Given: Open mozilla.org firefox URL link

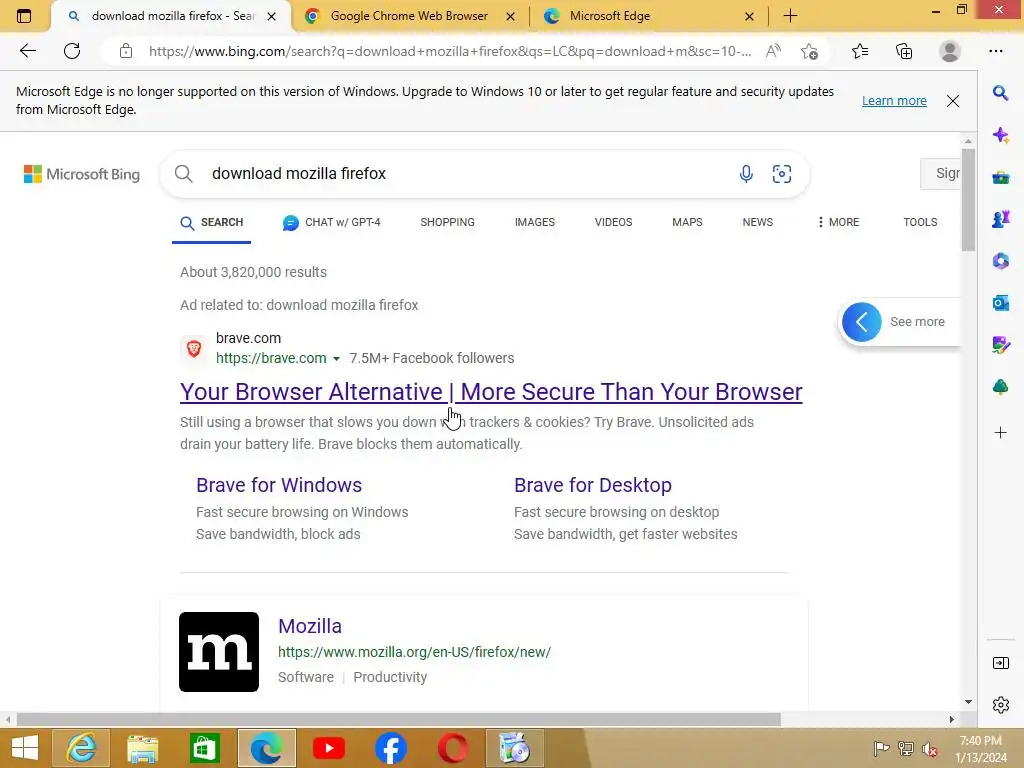Looking at the screenshot, I should point(415,652).
